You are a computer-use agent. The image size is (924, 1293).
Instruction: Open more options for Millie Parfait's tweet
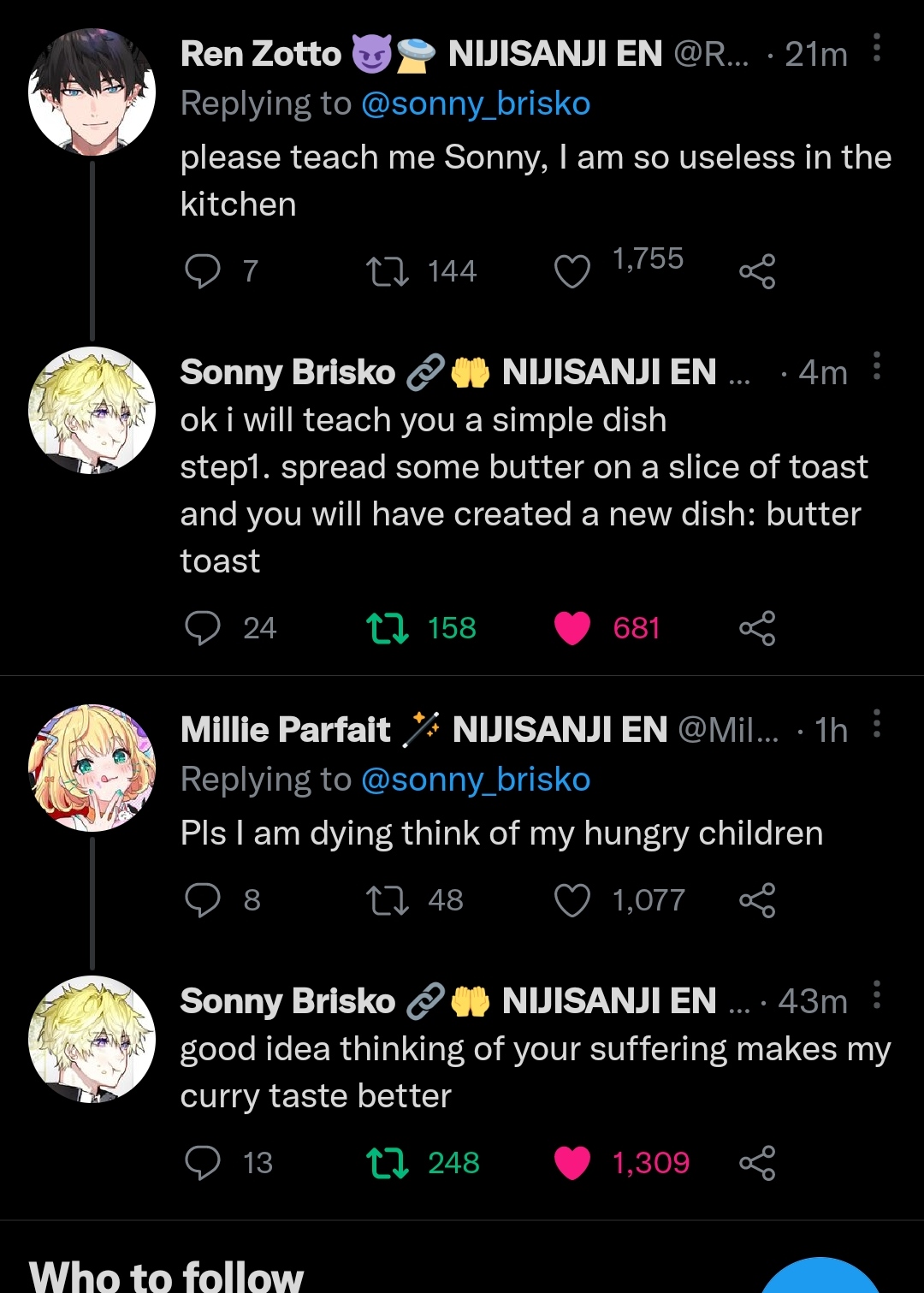pyautogui.click(x=877, y=724)
